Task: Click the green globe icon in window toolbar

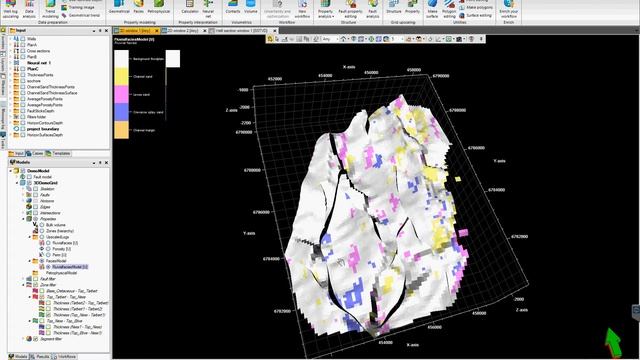Action: 371,39
